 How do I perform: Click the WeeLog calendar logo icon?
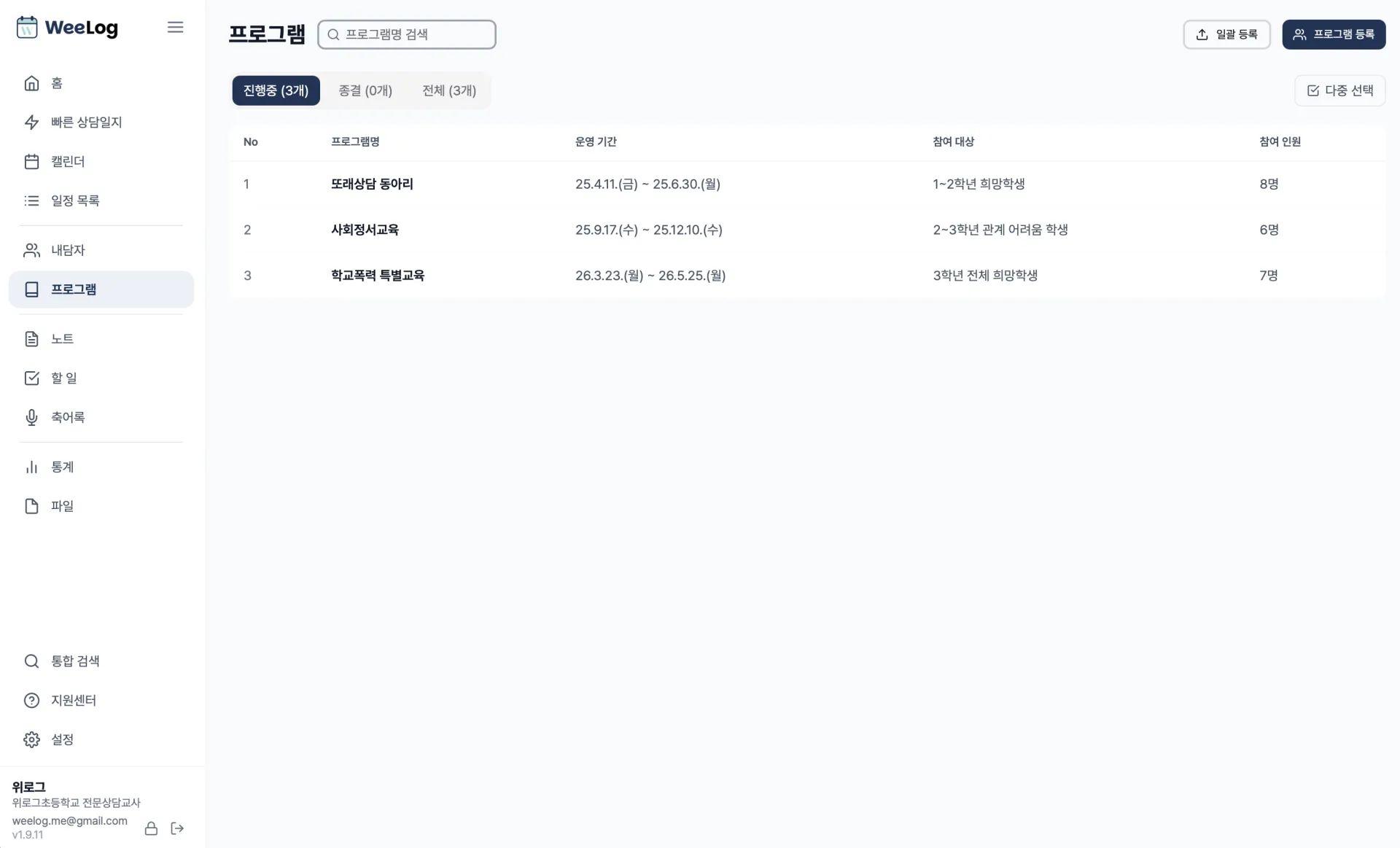(27, 28)
